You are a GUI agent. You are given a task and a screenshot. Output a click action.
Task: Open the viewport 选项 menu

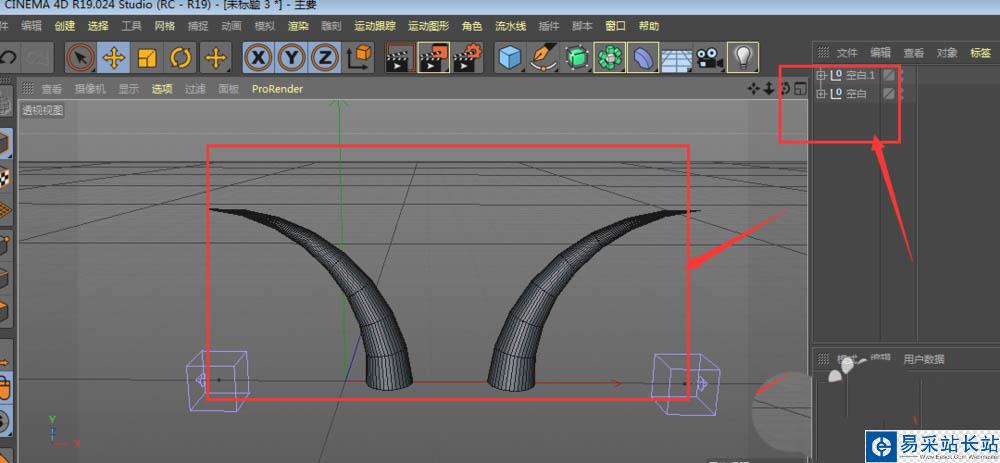(162, 89)
